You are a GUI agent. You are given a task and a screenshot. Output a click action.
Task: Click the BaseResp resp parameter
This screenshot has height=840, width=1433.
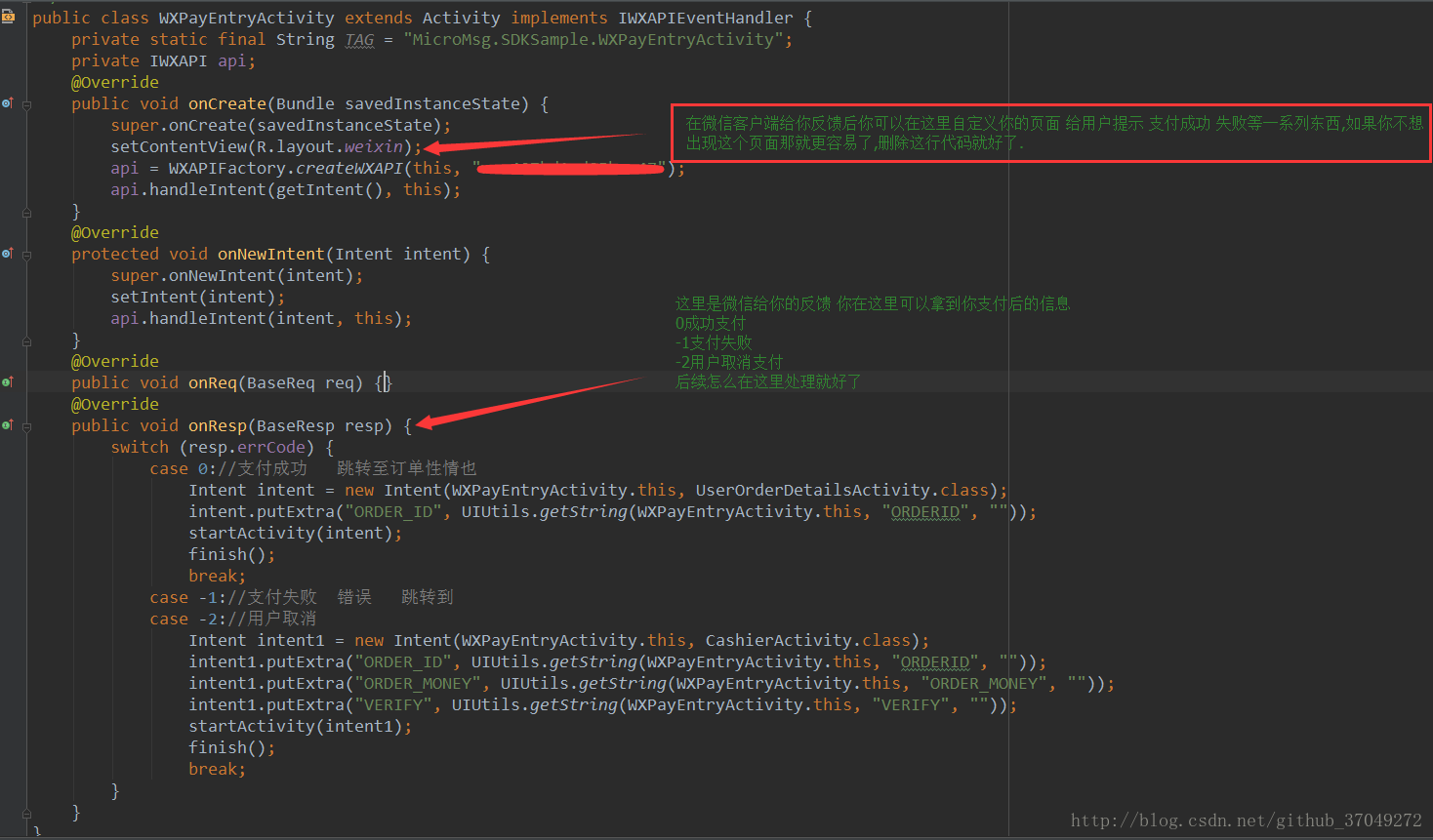pyautogui.click(x=319, y=425)
